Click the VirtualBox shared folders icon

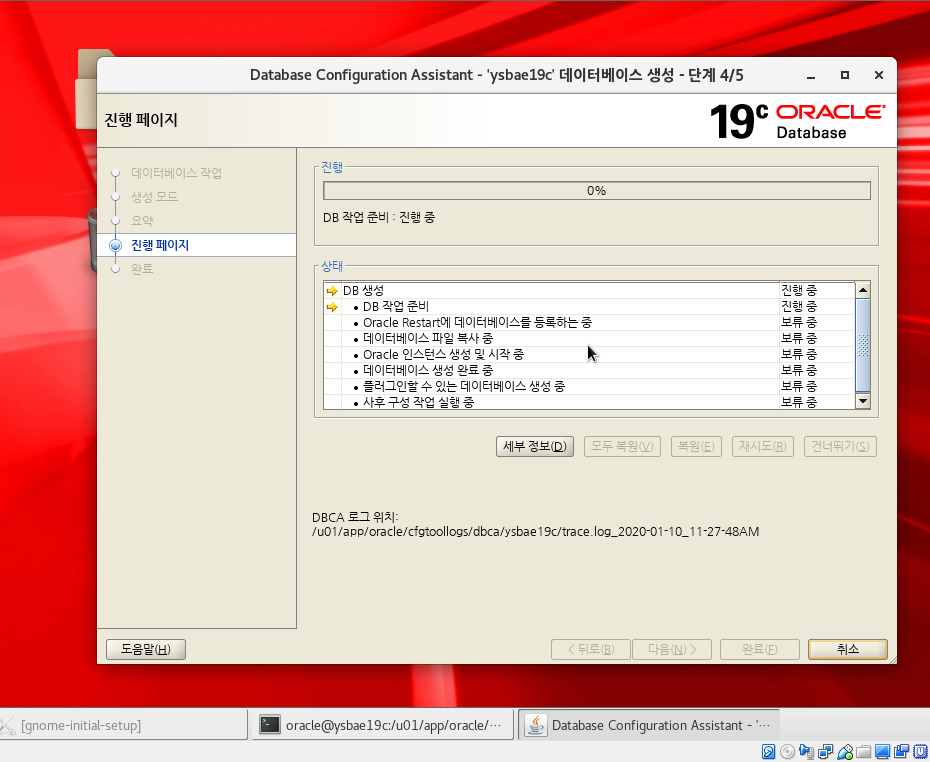[864, 752]
